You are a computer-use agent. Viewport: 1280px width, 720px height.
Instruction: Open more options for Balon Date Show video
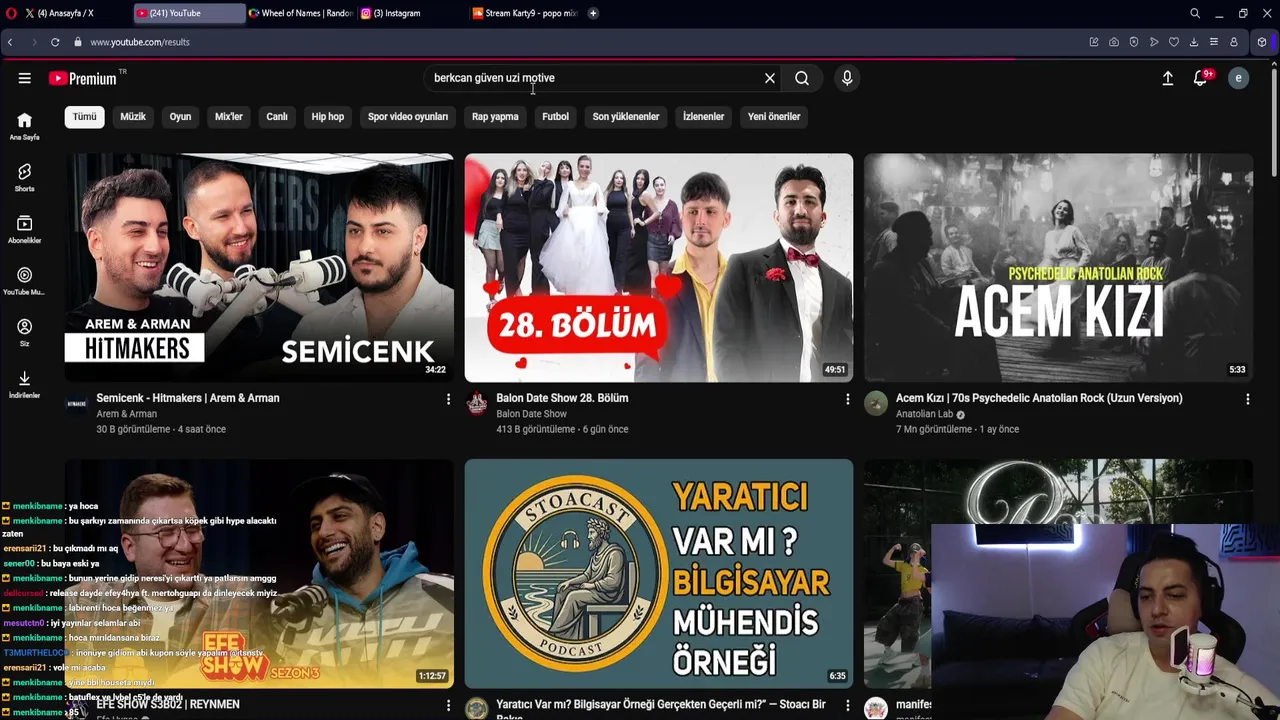847,399
